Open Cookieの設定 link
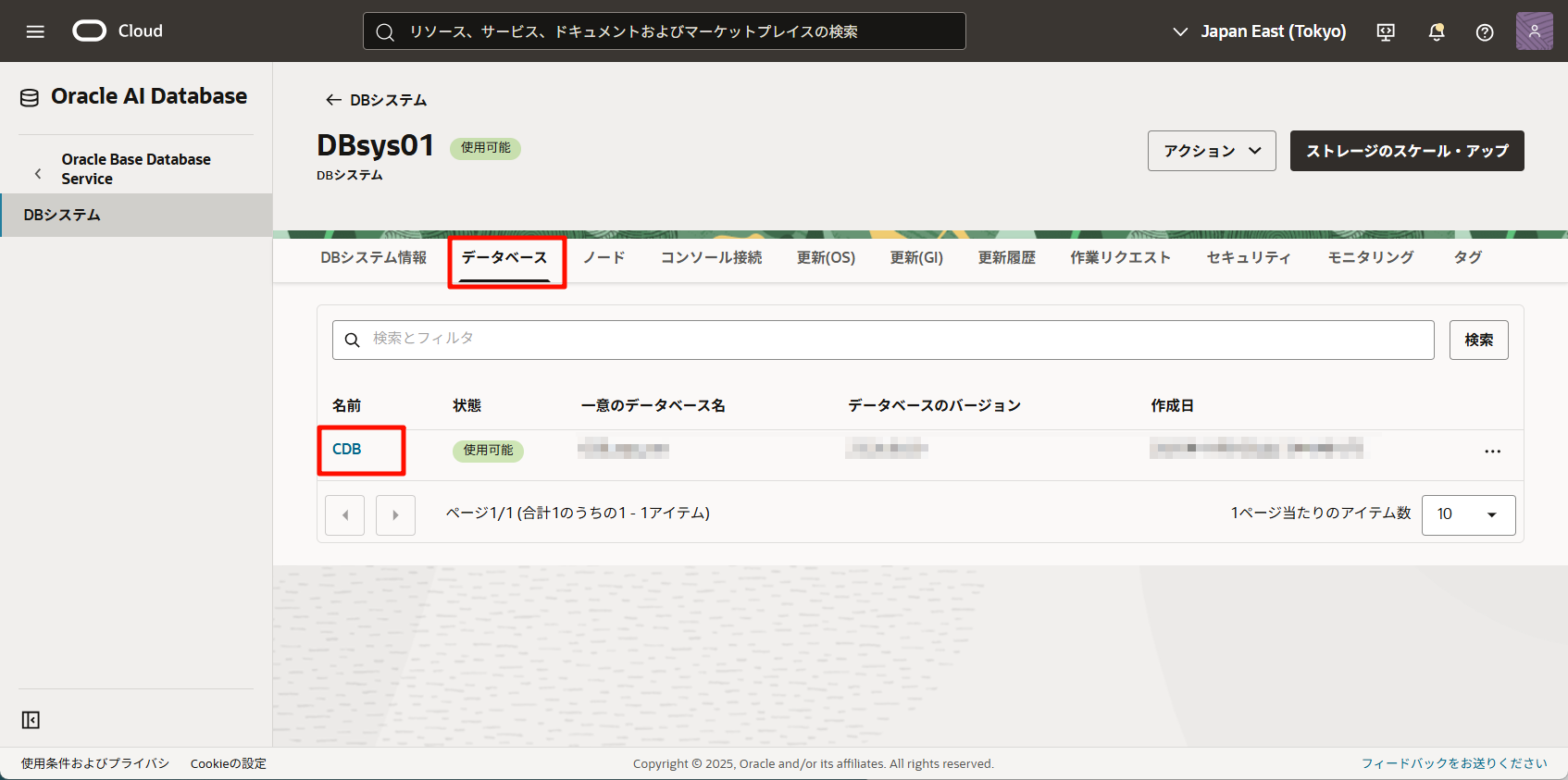 point(228,763)
